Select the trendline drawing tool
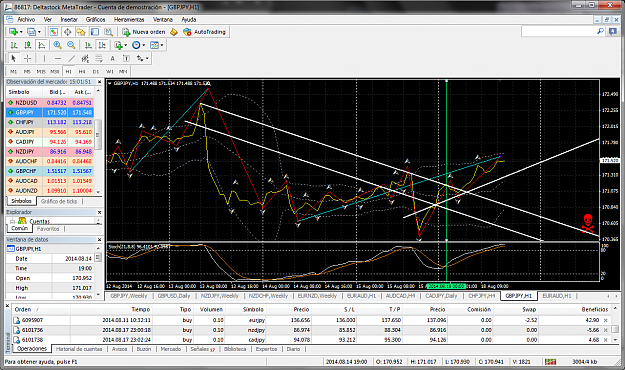The height and width of the screenshot is (370, 625). pos(71,59)
